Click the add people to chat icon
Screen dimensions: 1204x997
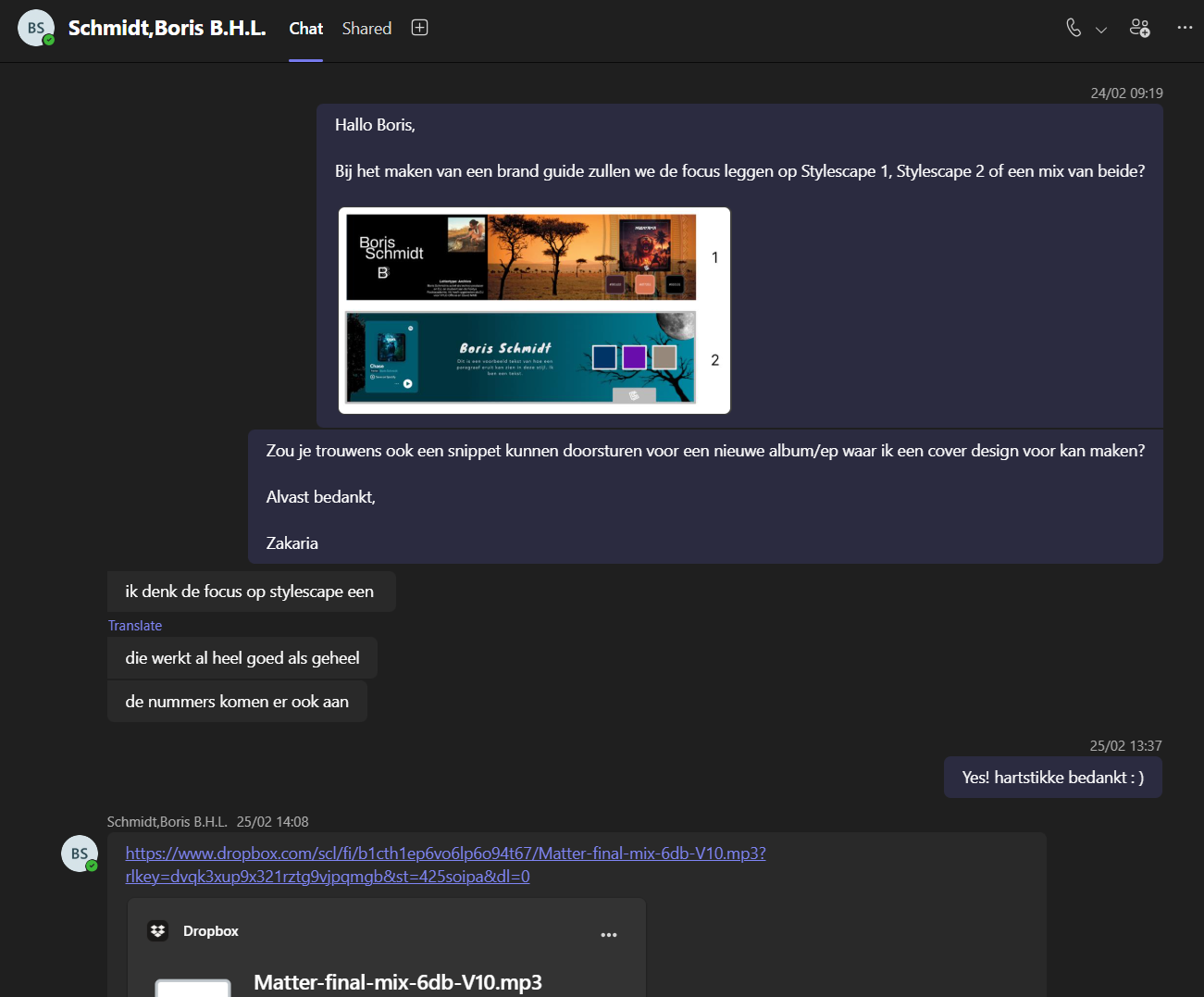(x=1140, y=28)
